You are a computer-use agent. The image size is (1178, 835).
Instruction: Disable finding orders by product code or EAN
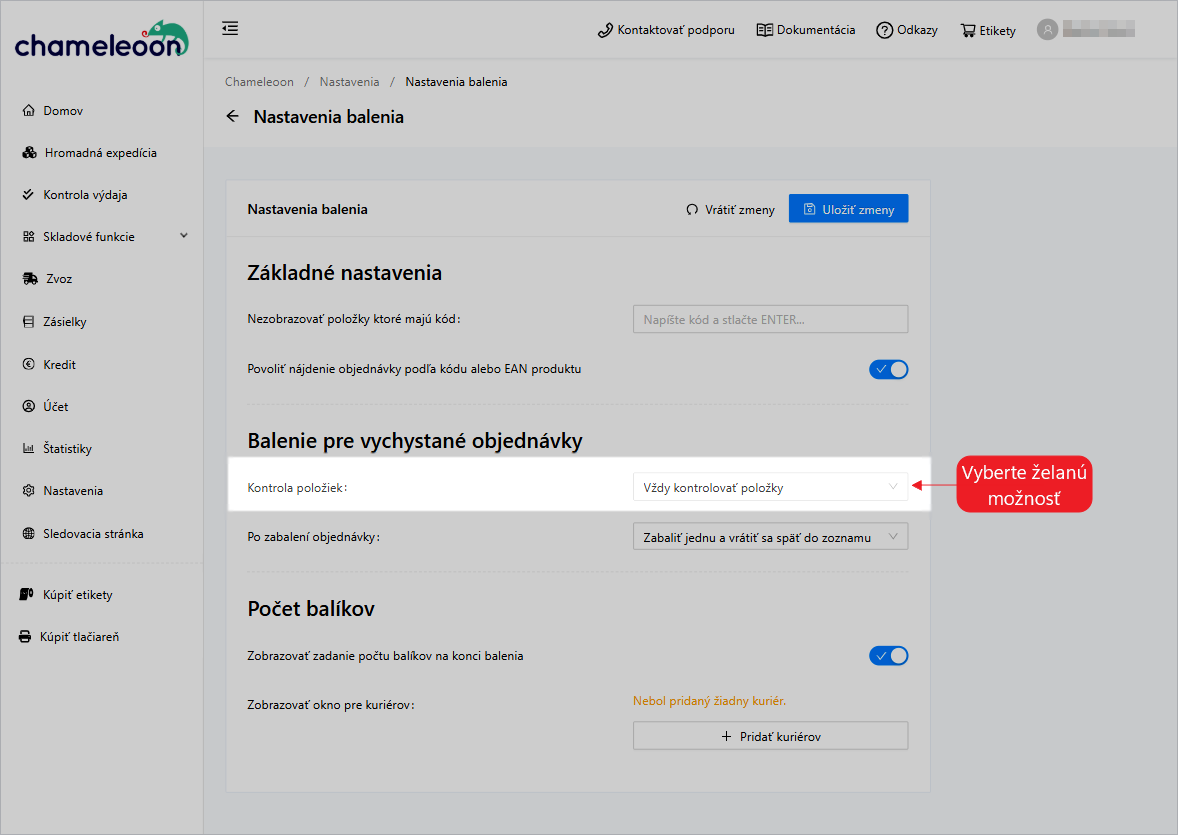tap(888, 369)
